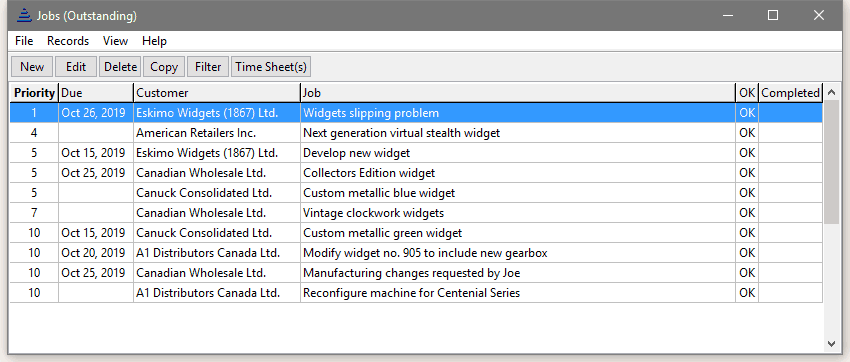
Task: Click priority 1 cell in highlighted row
Action: pos(35,113)
